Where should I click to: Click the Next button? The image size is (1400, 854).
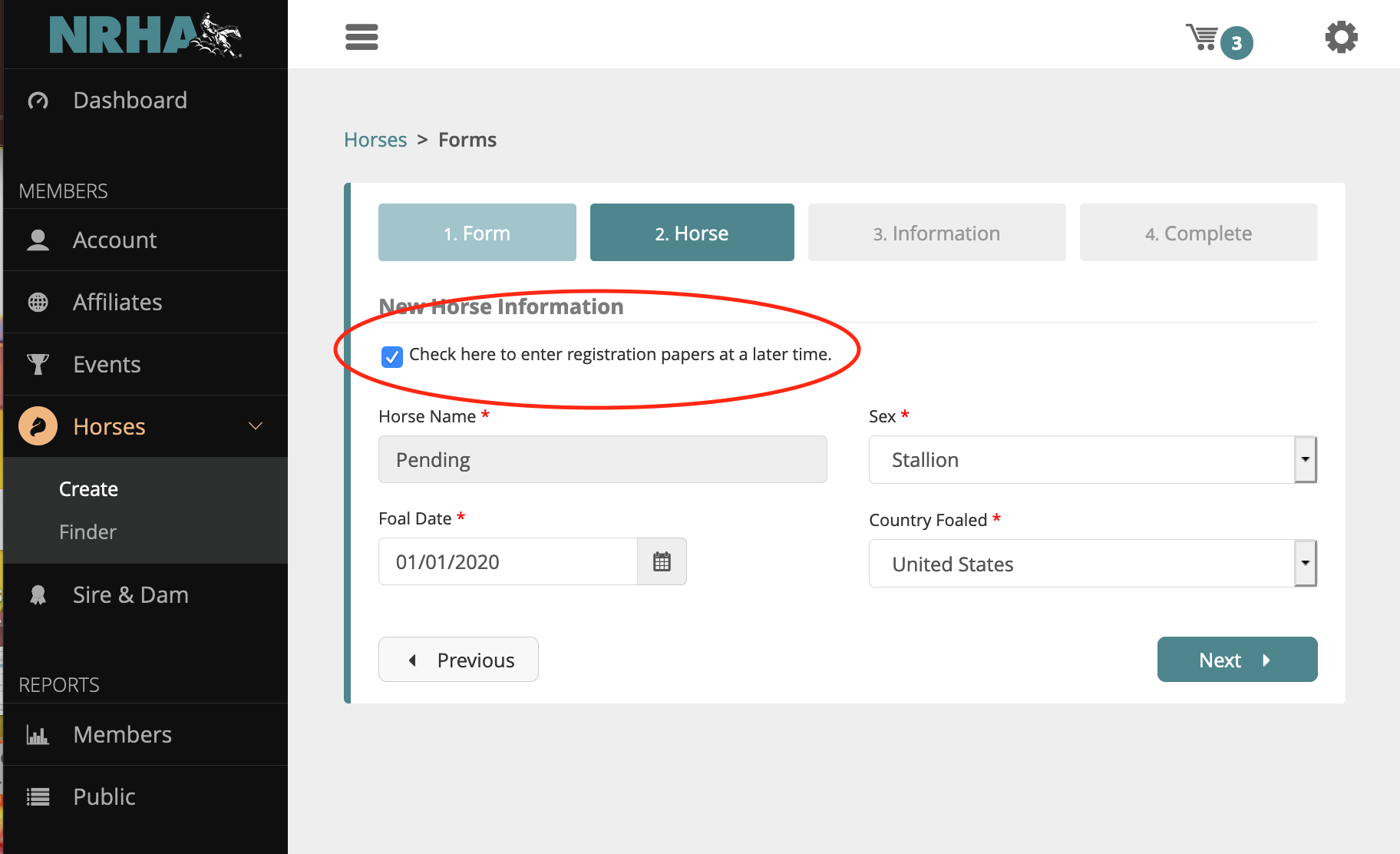point(1237,660)
